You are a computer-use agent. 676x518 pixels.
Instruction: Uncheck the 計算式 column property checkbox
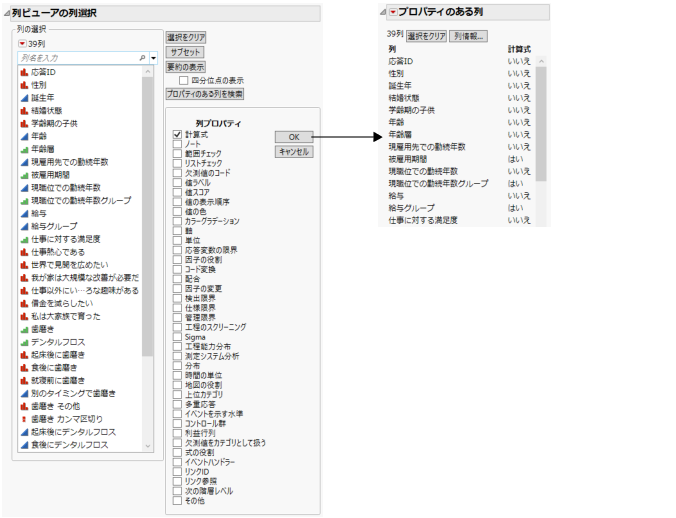(177, 134)
